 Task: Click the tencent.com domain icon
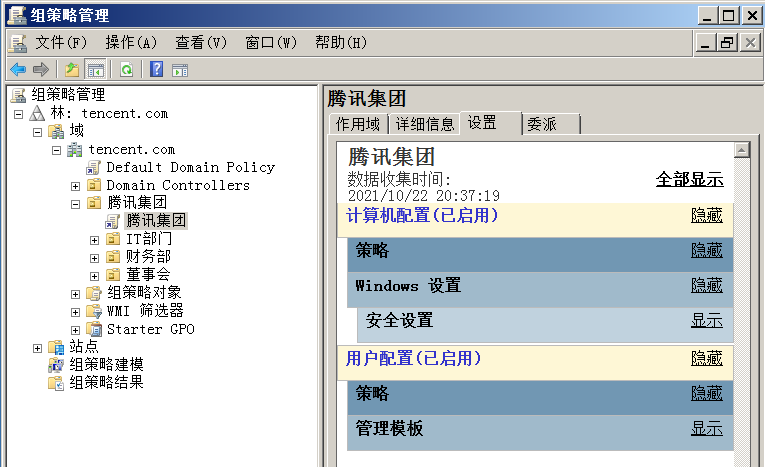(75, 150)
